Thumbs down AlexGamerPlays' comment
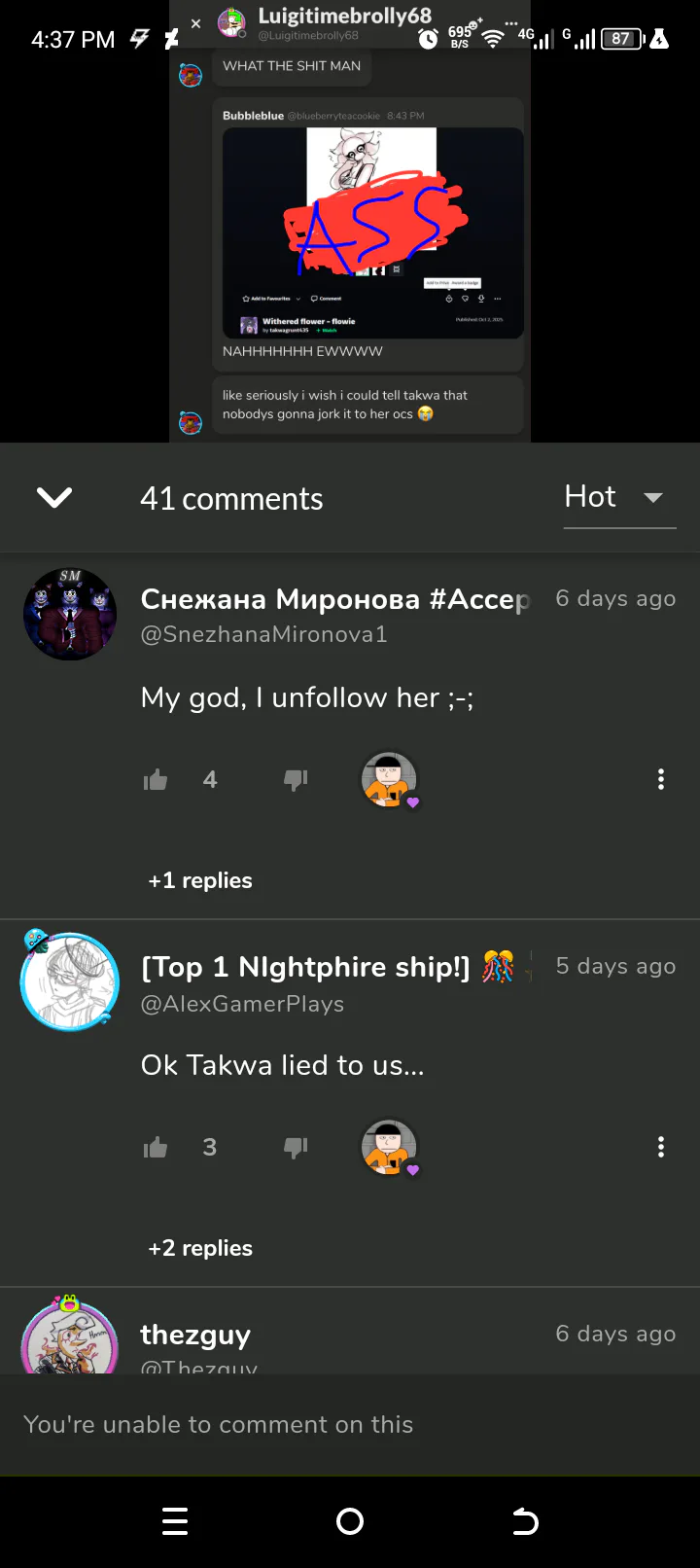Screen dimensions: 700x1568 [x=296, y=1147]
